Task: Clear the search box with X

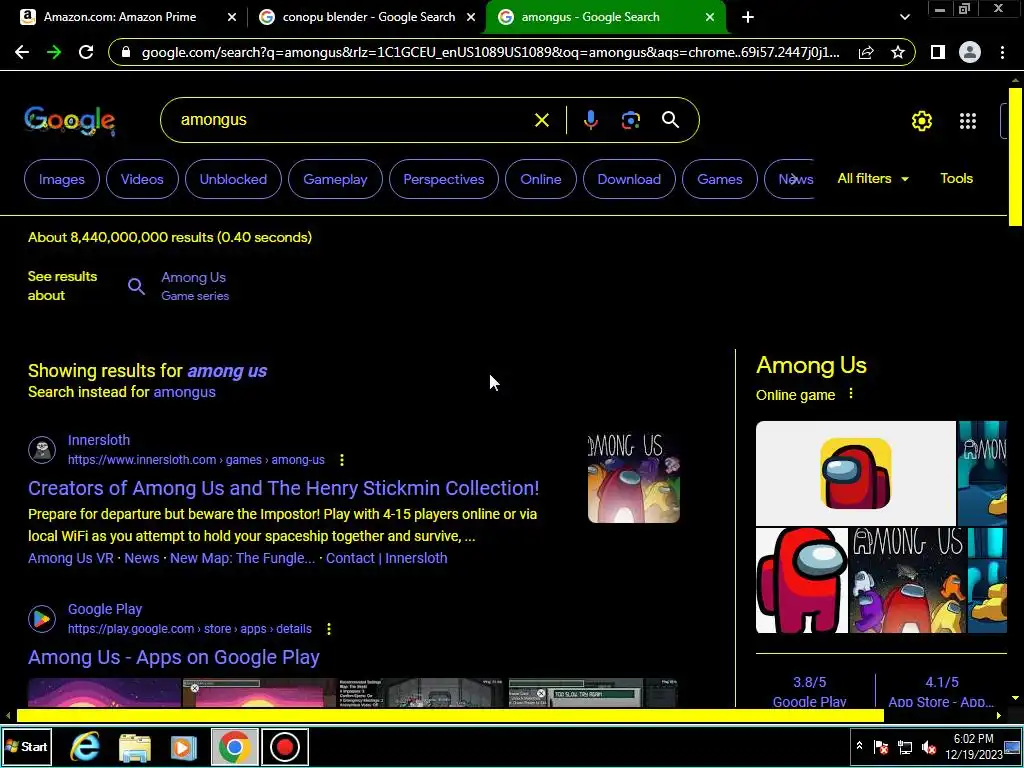Action: coord(541,120)
